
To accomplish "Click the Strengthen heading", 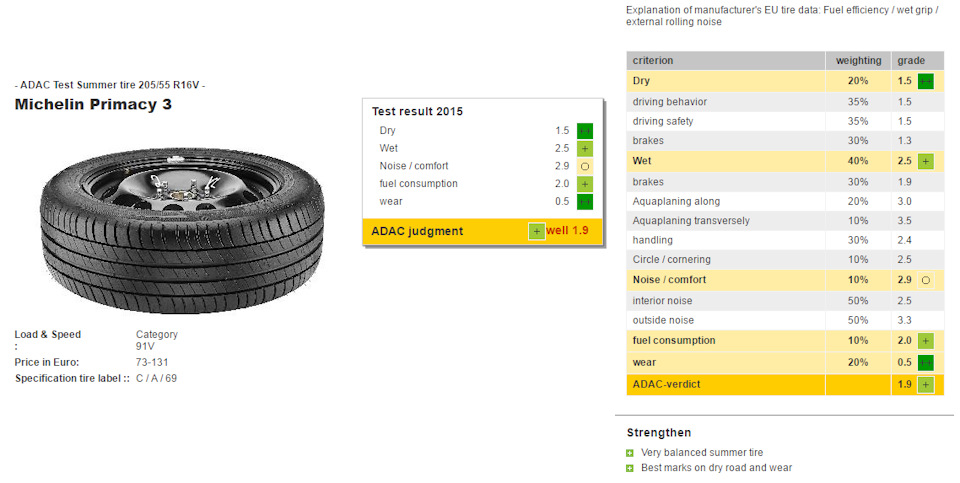I will [659, 433].
